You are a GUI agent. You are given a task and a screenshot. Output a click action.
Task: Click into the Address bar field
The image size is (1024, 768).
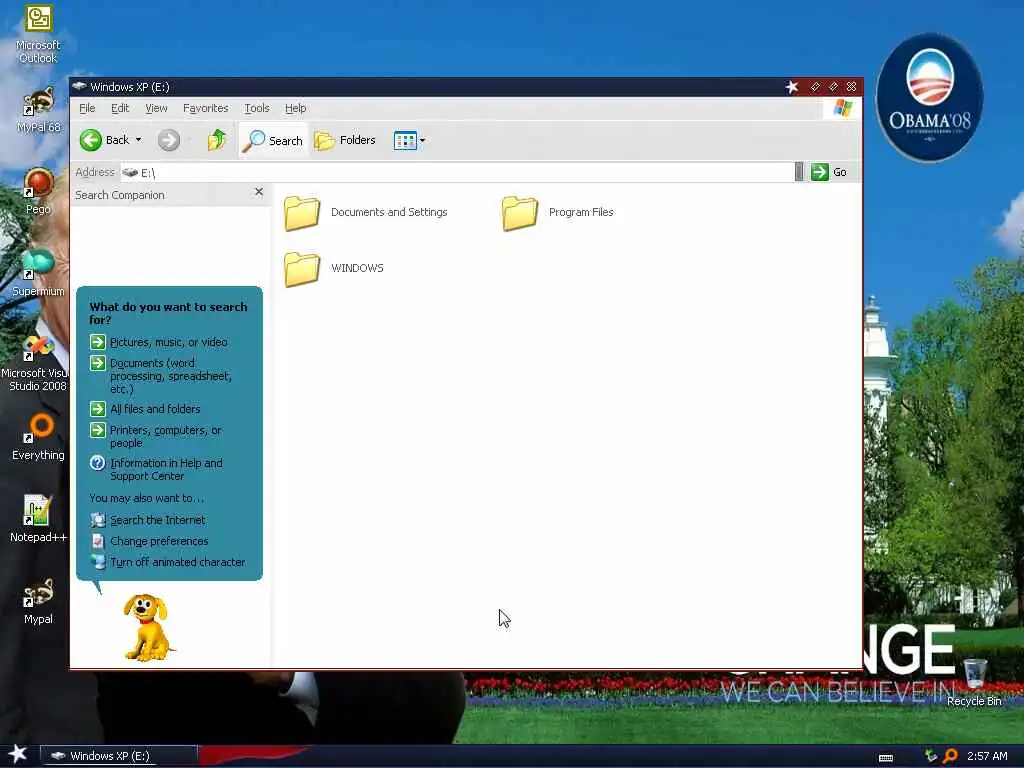click(x=457, y=172)
